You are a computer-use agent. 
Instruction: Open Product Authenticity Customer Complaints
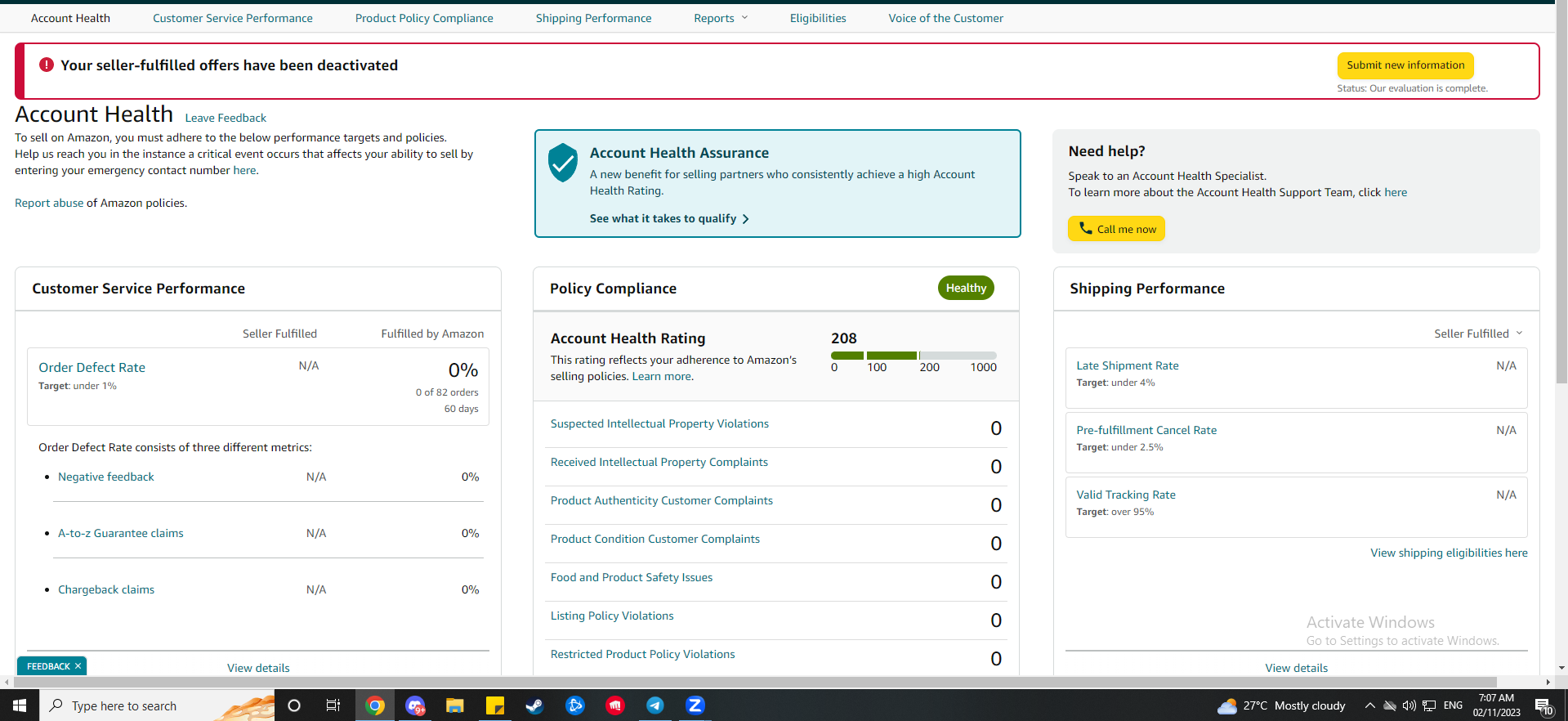(662, 500)
